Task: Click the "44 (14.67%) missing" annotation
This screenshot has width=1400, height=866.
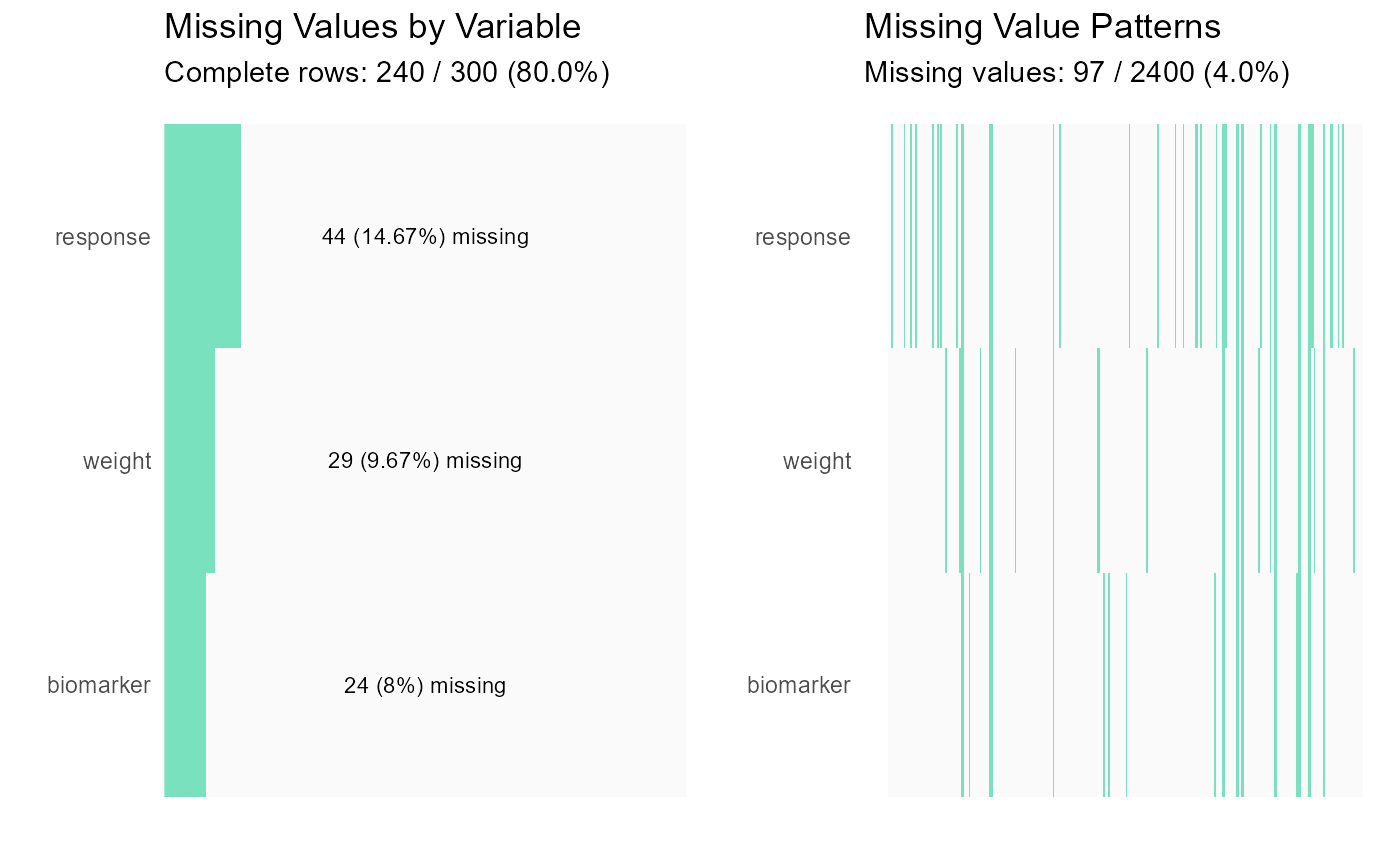Action: click(425, 237)
